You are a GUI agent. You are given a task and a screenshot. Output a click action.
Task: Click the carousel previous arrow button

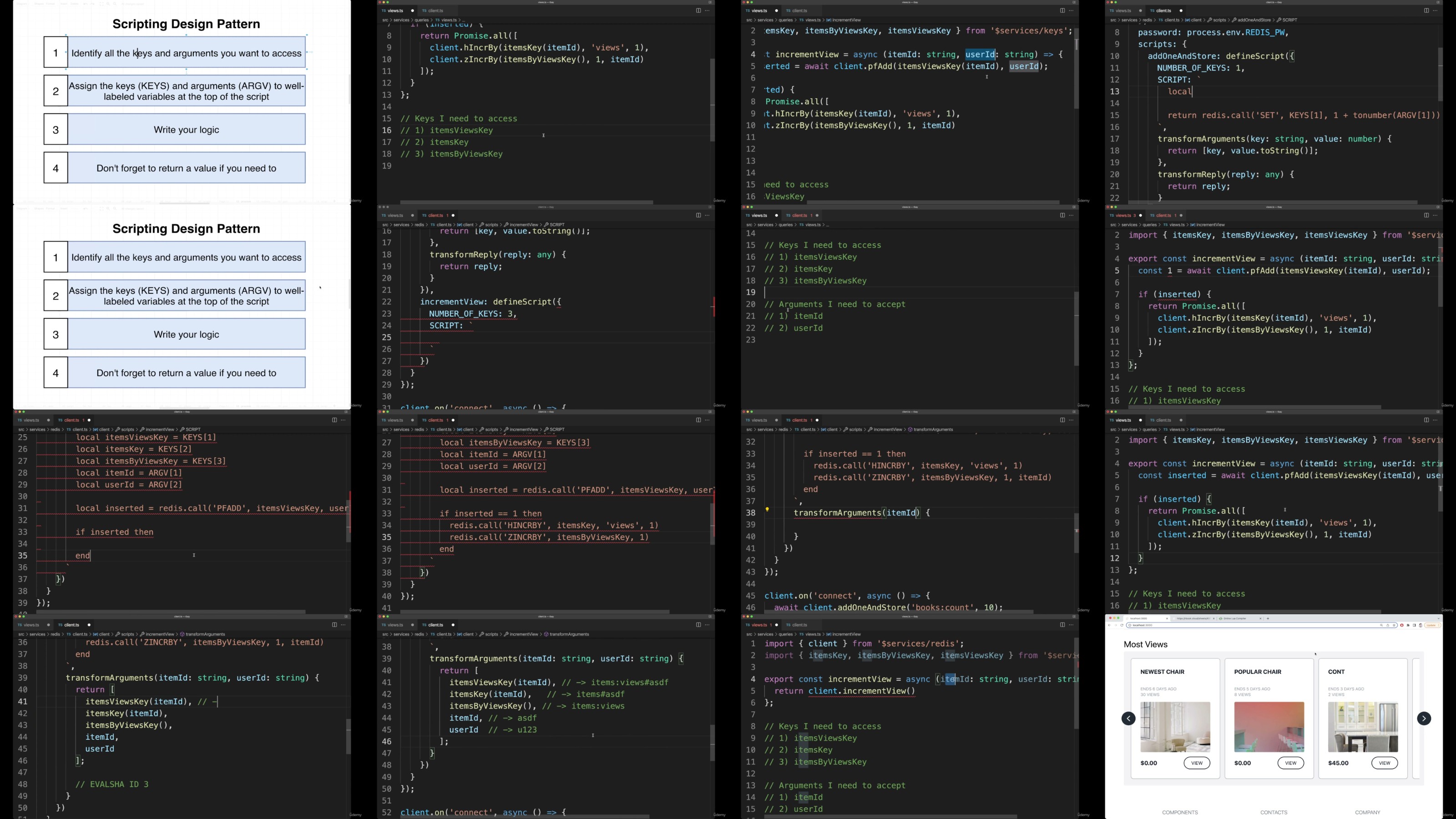pyautogui.click(x=1128, y=718)
